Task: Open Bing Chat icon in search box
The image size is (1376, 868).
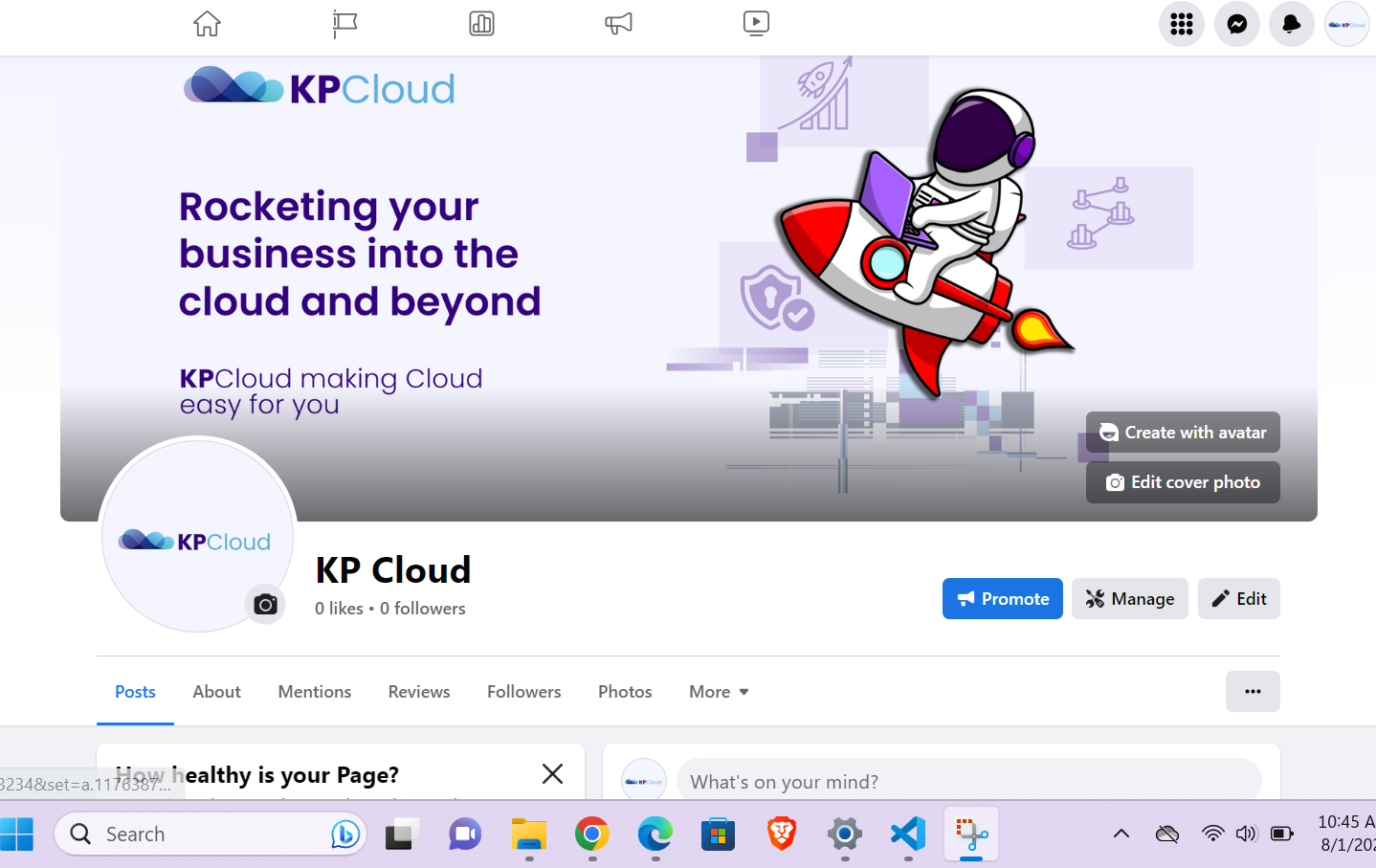Action: [x=344, y=835]
